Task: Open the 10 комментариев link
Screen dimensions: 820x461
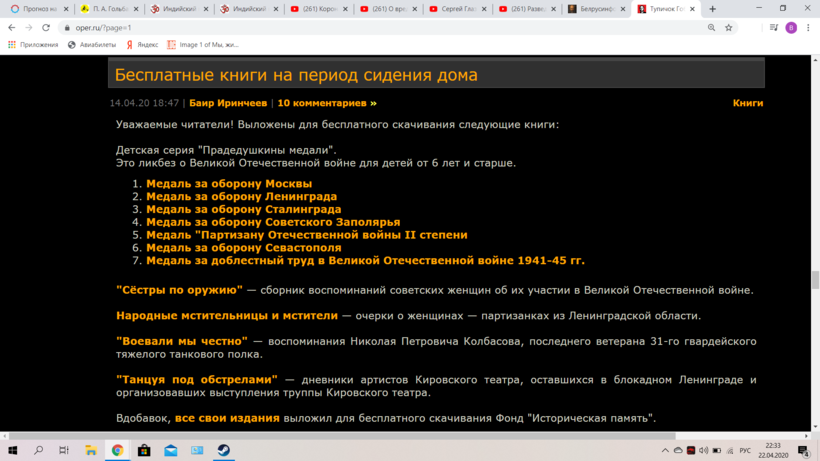Action: pos(327,103)
